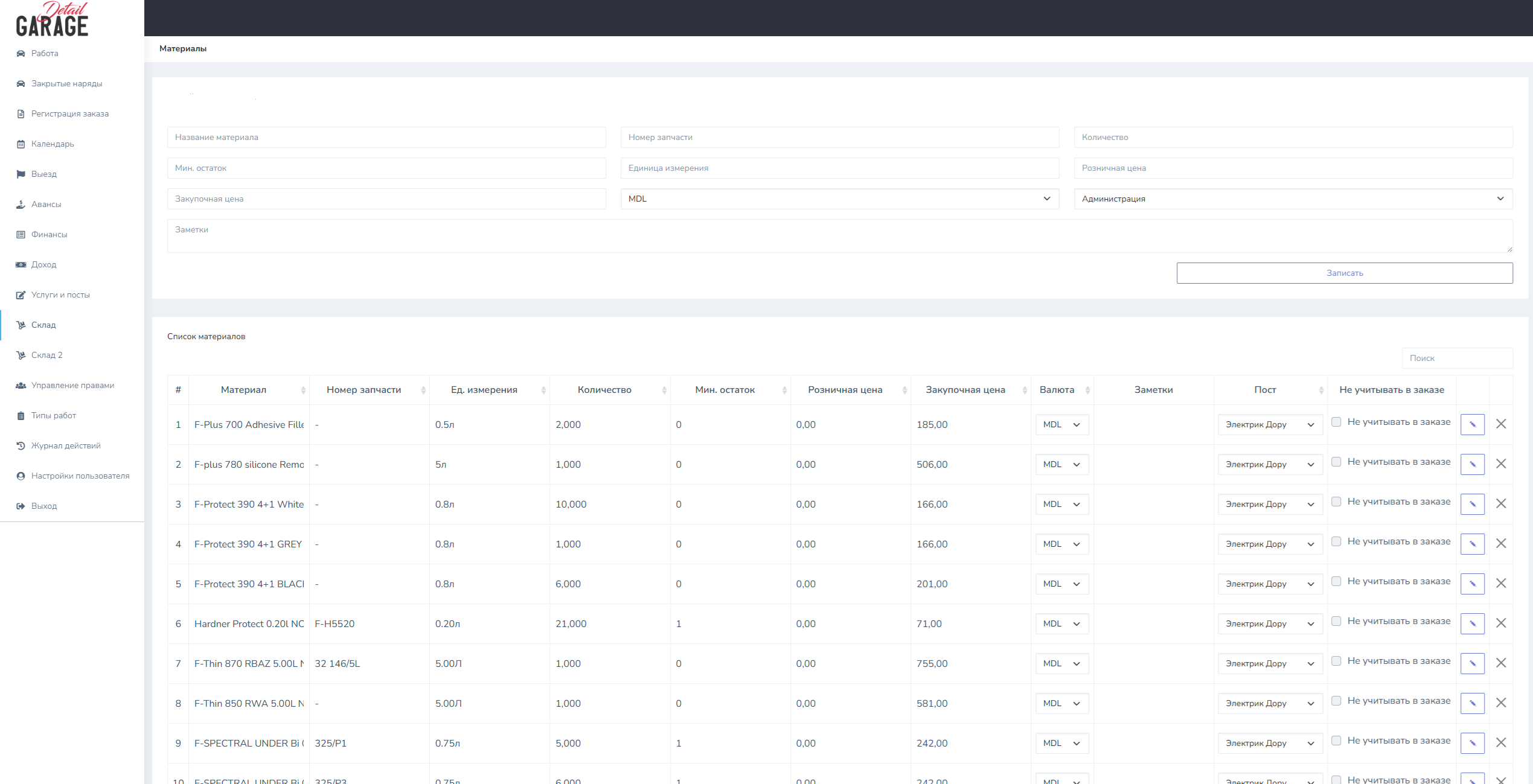Click the edit pencil icon for row 1
This screenshot has width=1533, height=784.
[1472, 424]
